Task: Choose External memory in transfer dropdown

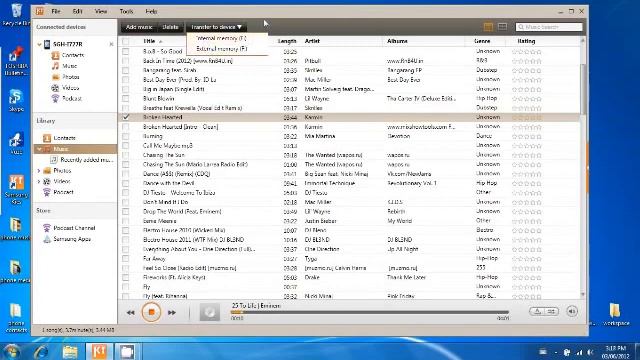Action: 222,49
